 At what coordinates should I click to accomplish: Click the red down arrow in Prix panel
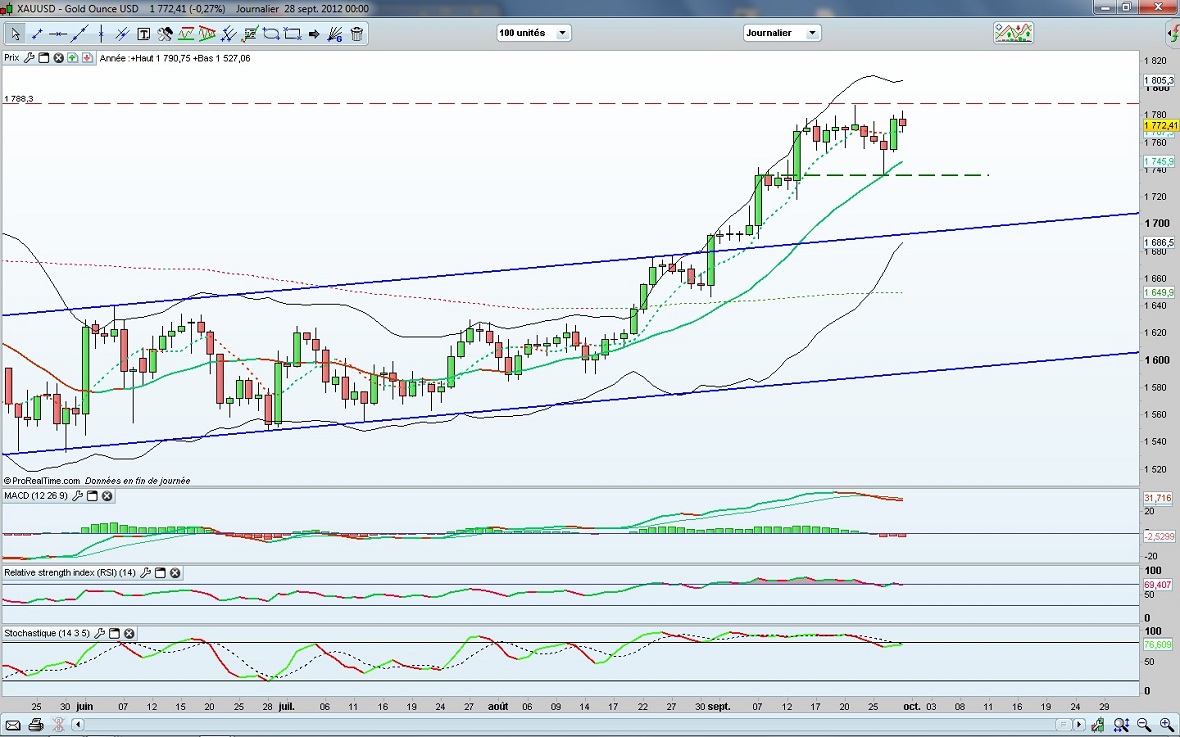coord(87,58)
